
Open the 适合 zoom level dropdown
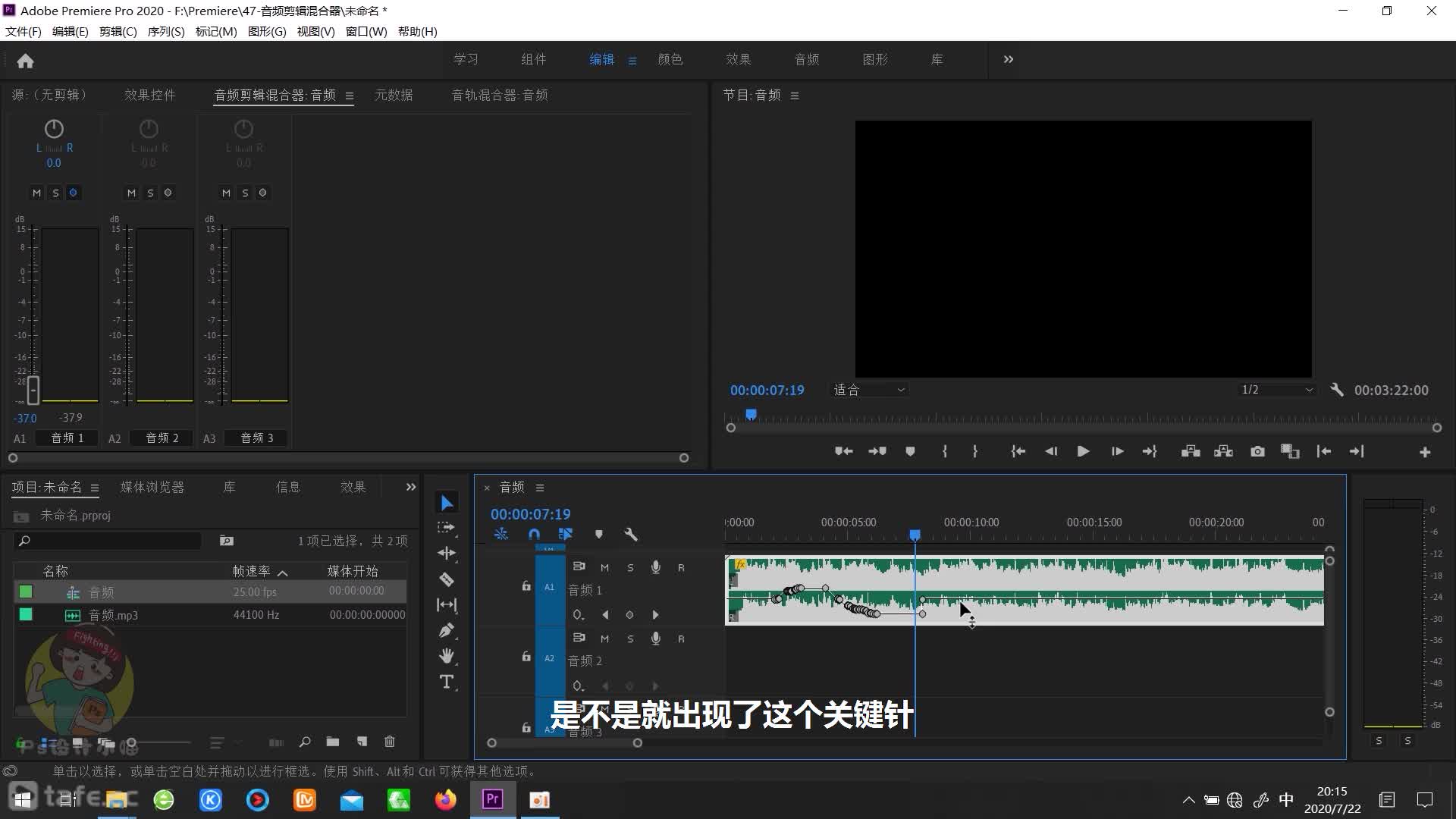pos(870,390)
